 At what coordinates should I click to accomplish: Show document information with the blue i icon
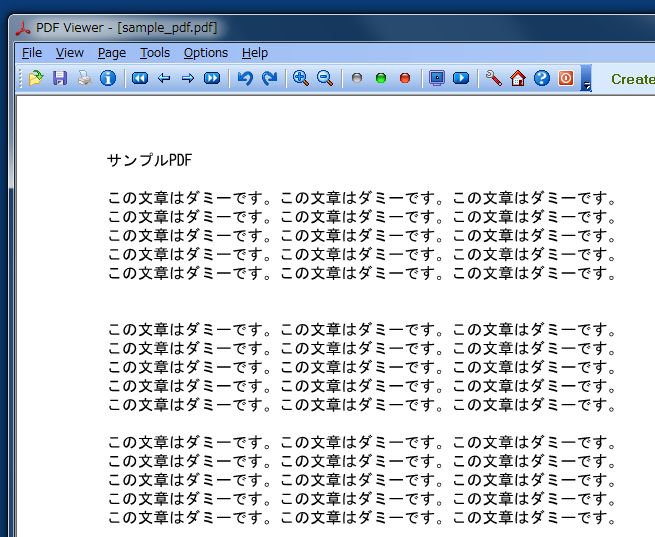[108, 78]
